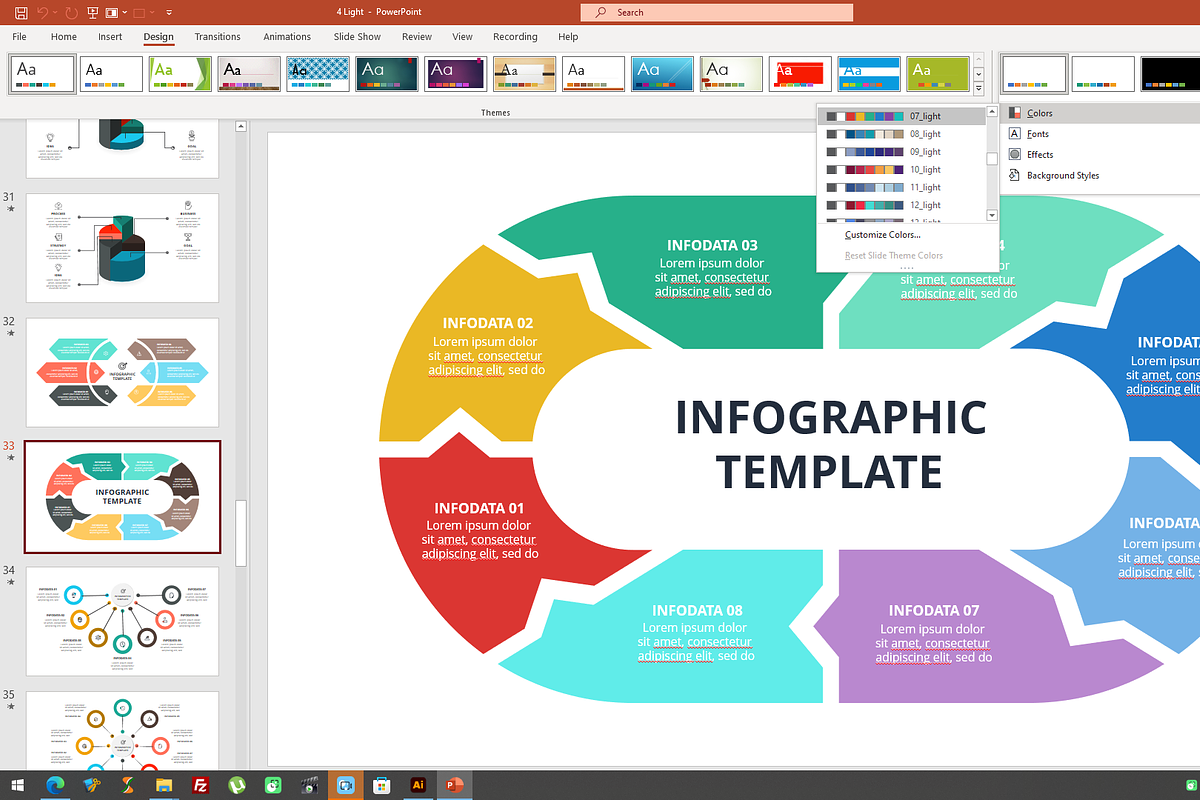Open uTorrent from taskbar
This screenshot has width=1200, height=800.
[237, 785]
